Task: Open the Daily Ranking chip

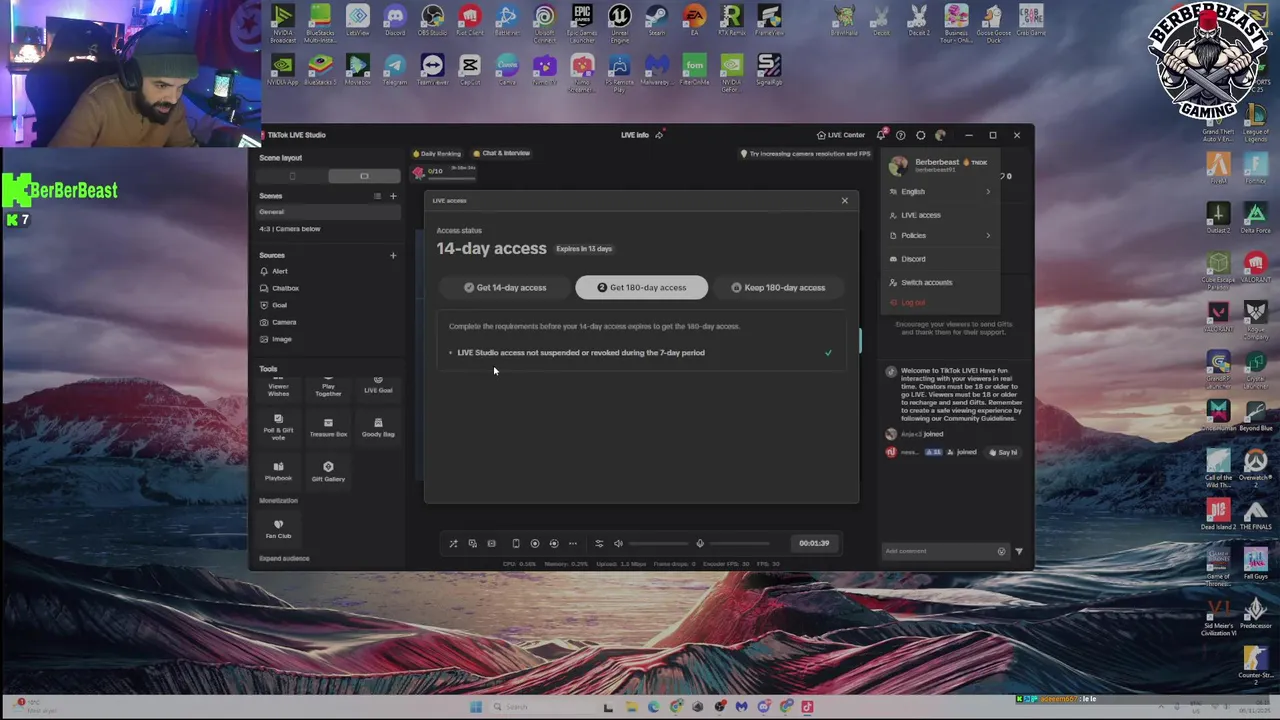Action: click(437, 154)
